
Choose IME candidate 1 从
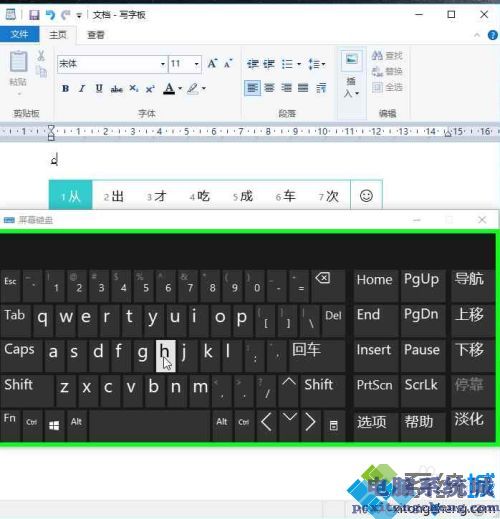click(71, 196)
